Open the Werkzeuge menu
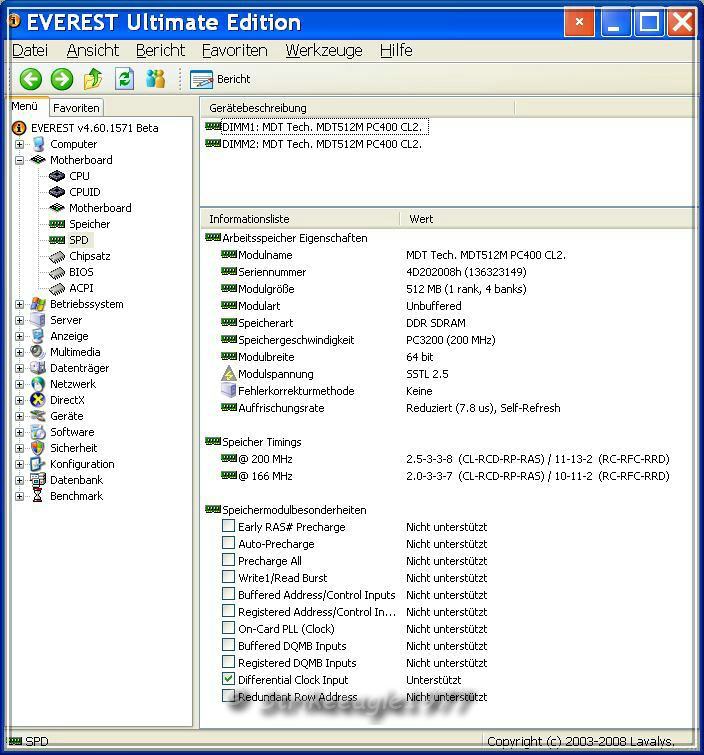The width and height of the screenshot is (704, 755). pyautogui.click(x=324, y=50)
